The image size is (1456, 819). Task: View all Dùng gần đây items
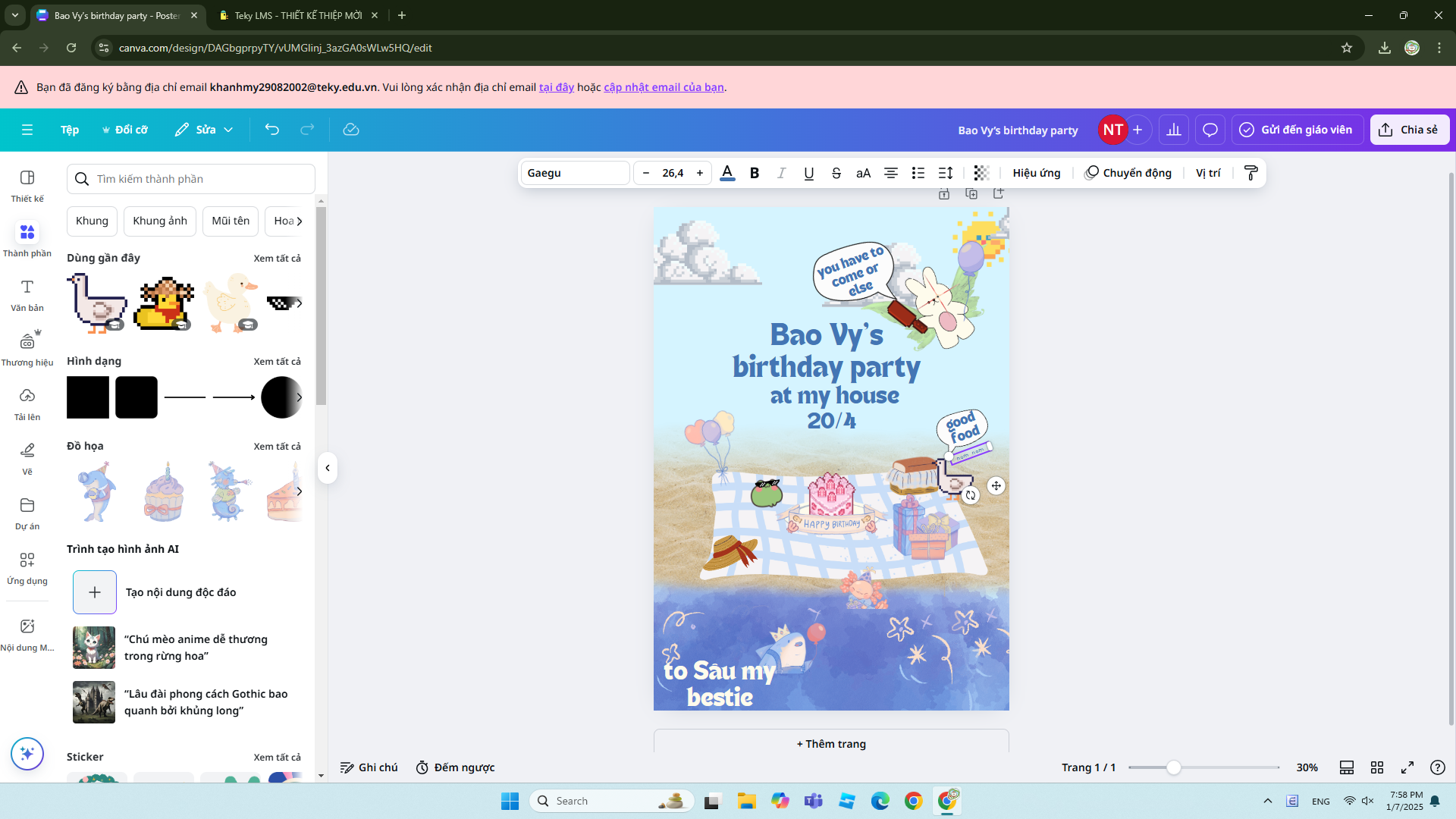(x=277, y=259)
